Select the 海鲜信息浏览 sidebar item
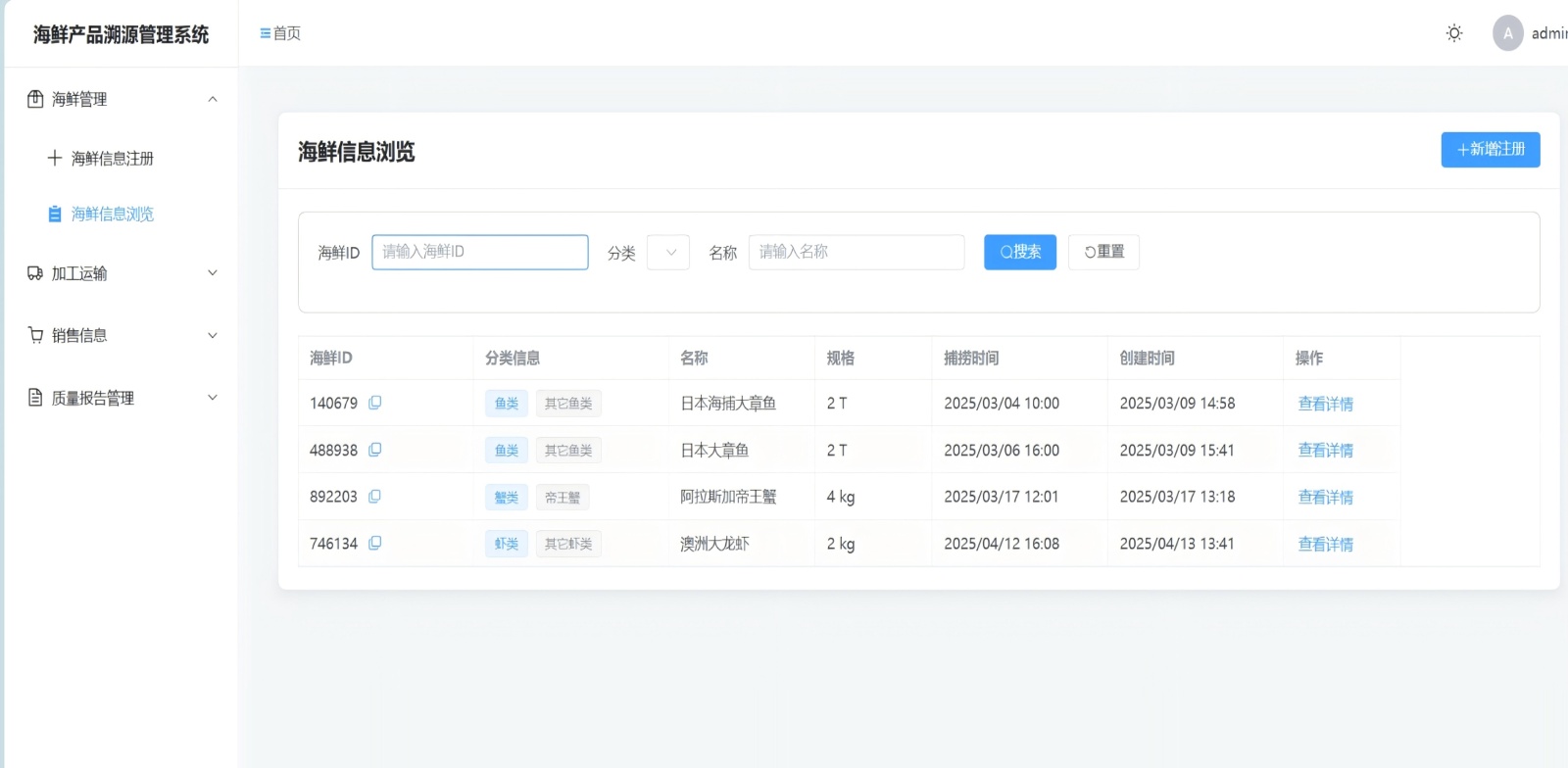This screenshot has height=768, width=1568. click(112, 214)
